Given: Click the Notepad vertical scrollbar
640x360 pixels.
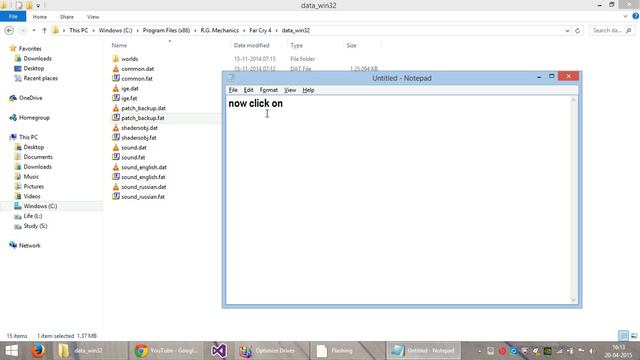Looking at the screenshot, I should pos(573,200).
